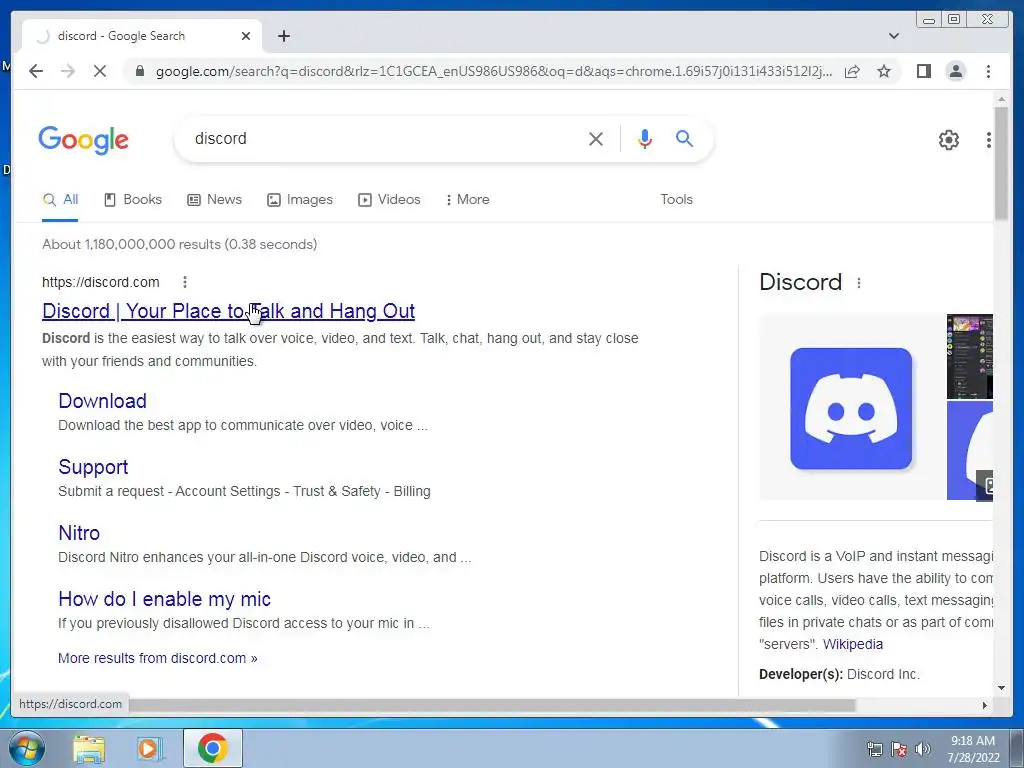Open Action Center flag icon

[899, 749]
